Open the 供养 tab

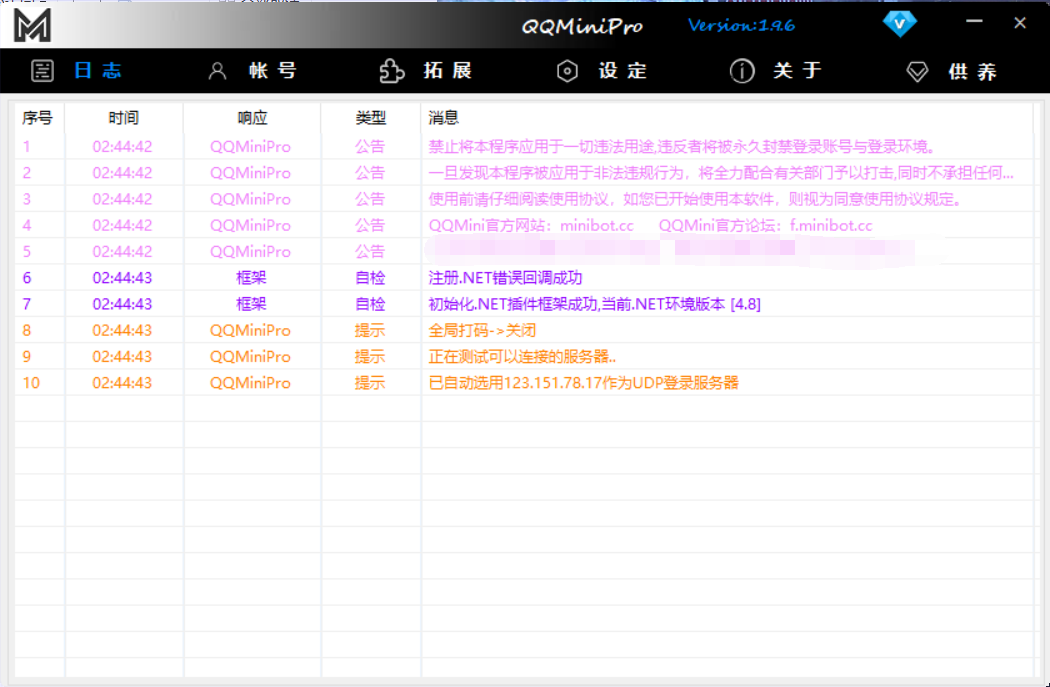[x=973, y=71]
